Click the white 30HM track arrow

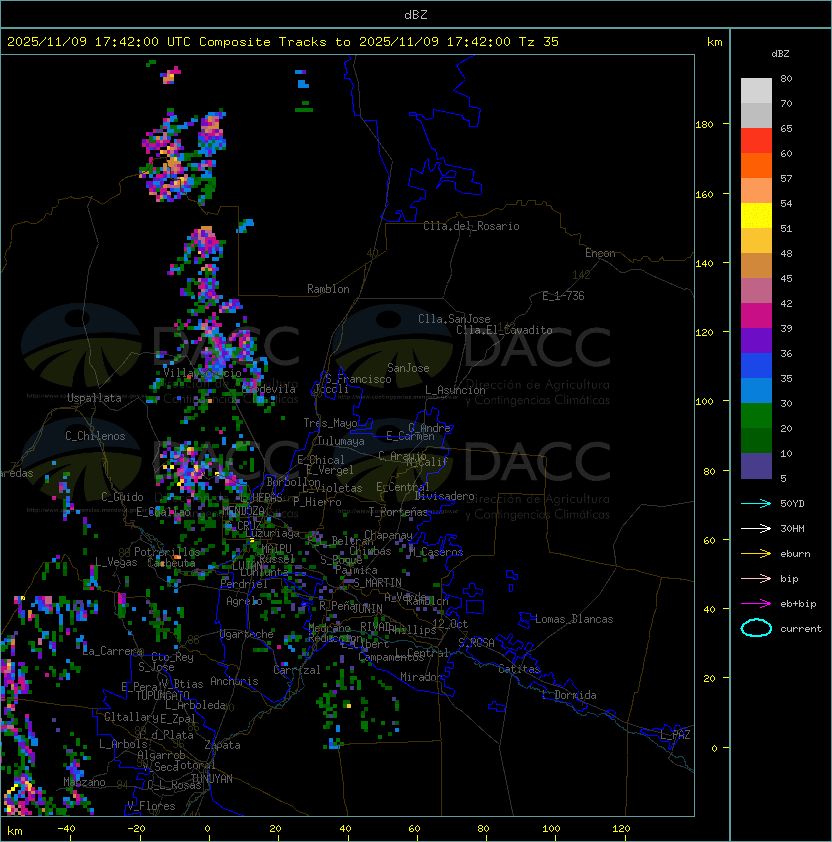(x=756, y=528)
